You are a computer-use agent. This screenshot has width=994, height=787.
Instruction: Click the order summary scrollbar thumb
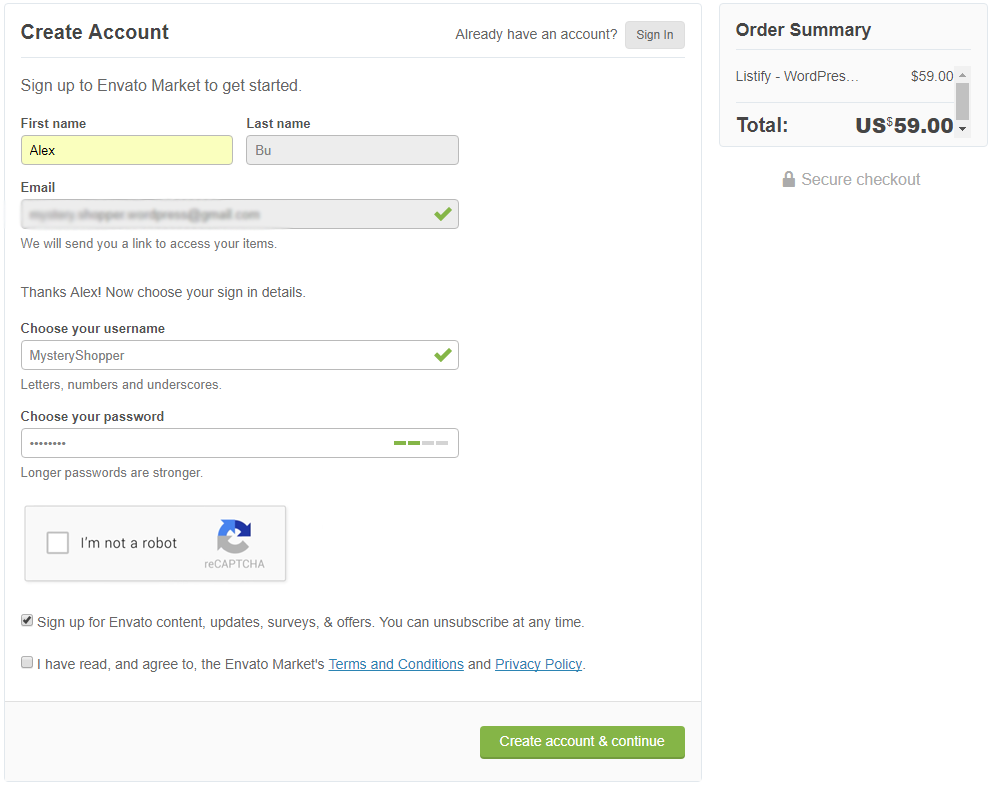point(962,100)
